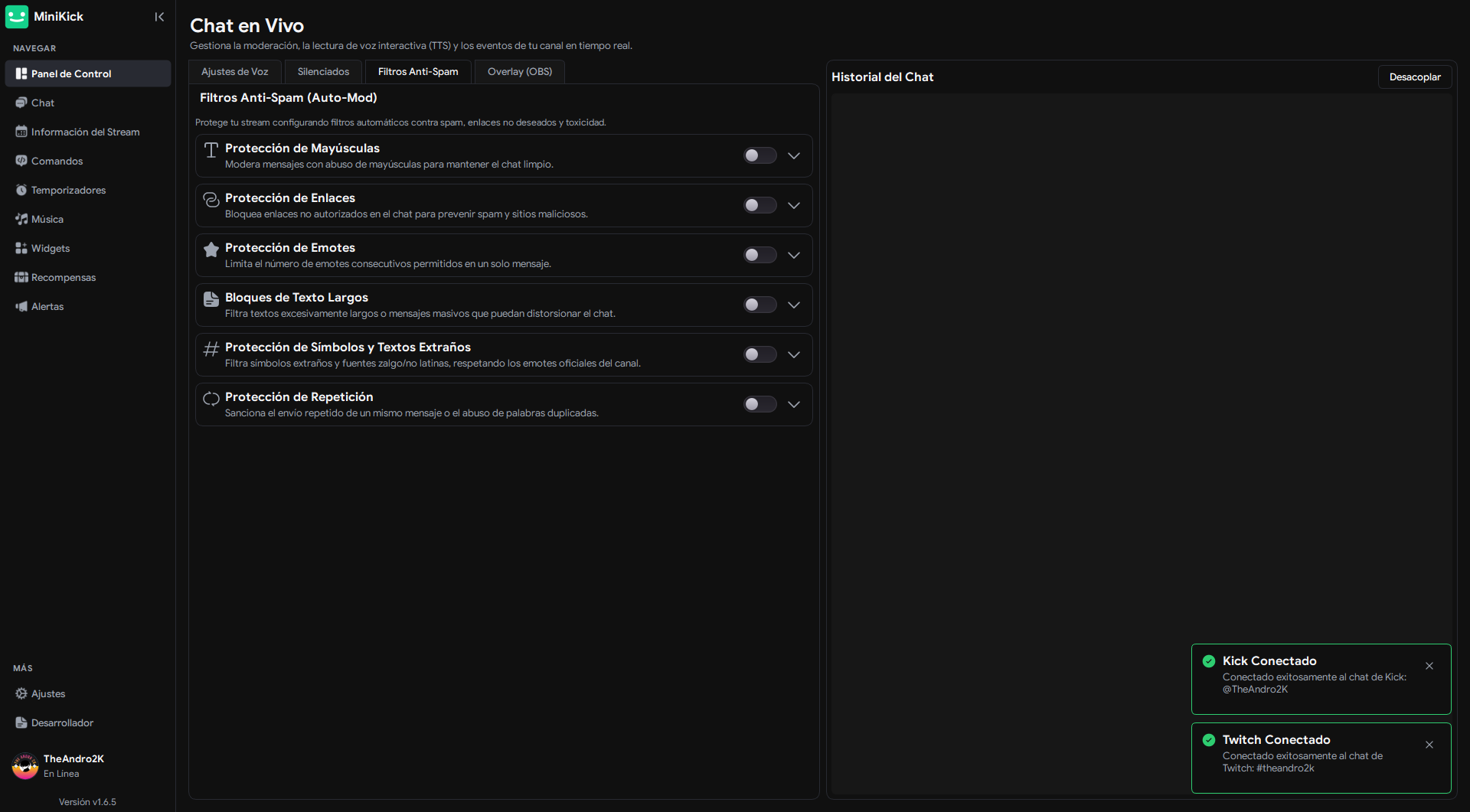
Task: Dismiss the Kick Conectado notification
Action: click(1429, 666)
